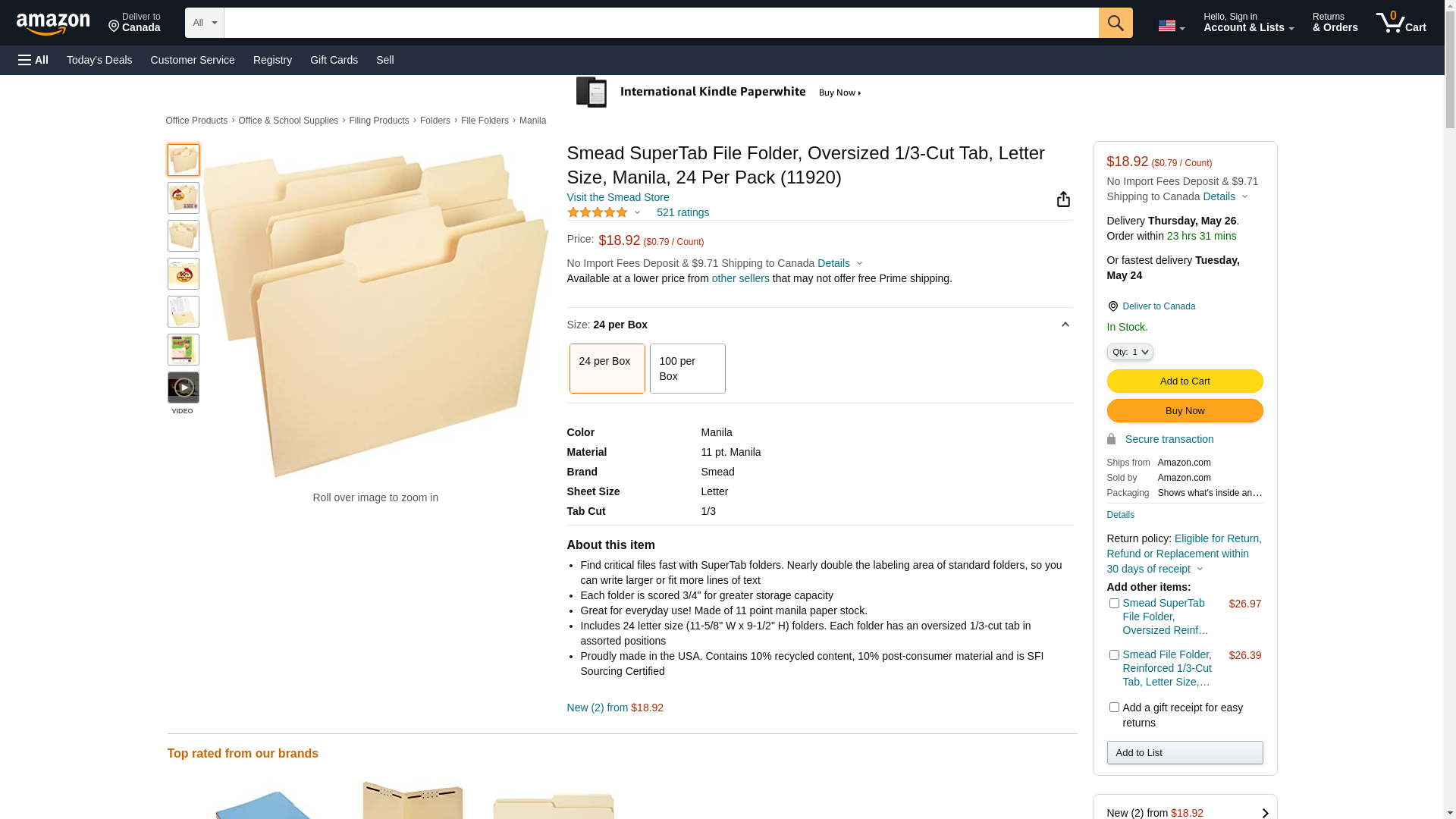Play the product video thumbnail

184,388
